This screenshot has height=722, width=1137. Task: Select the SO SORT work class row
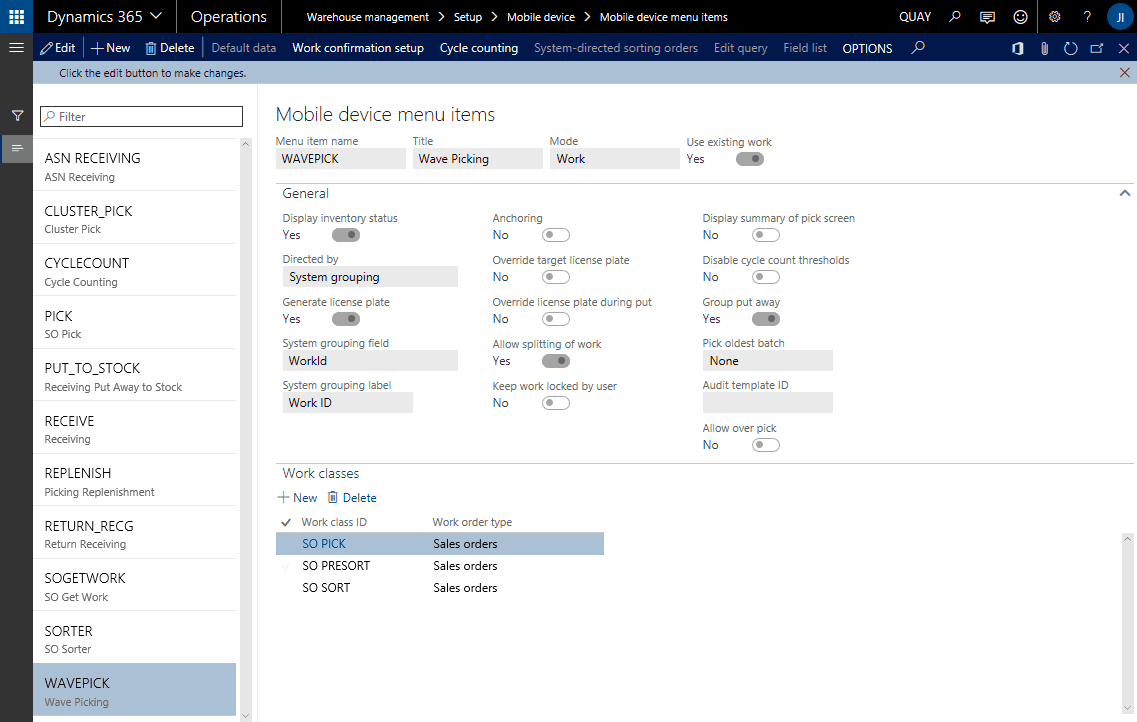tap(439, 588)
